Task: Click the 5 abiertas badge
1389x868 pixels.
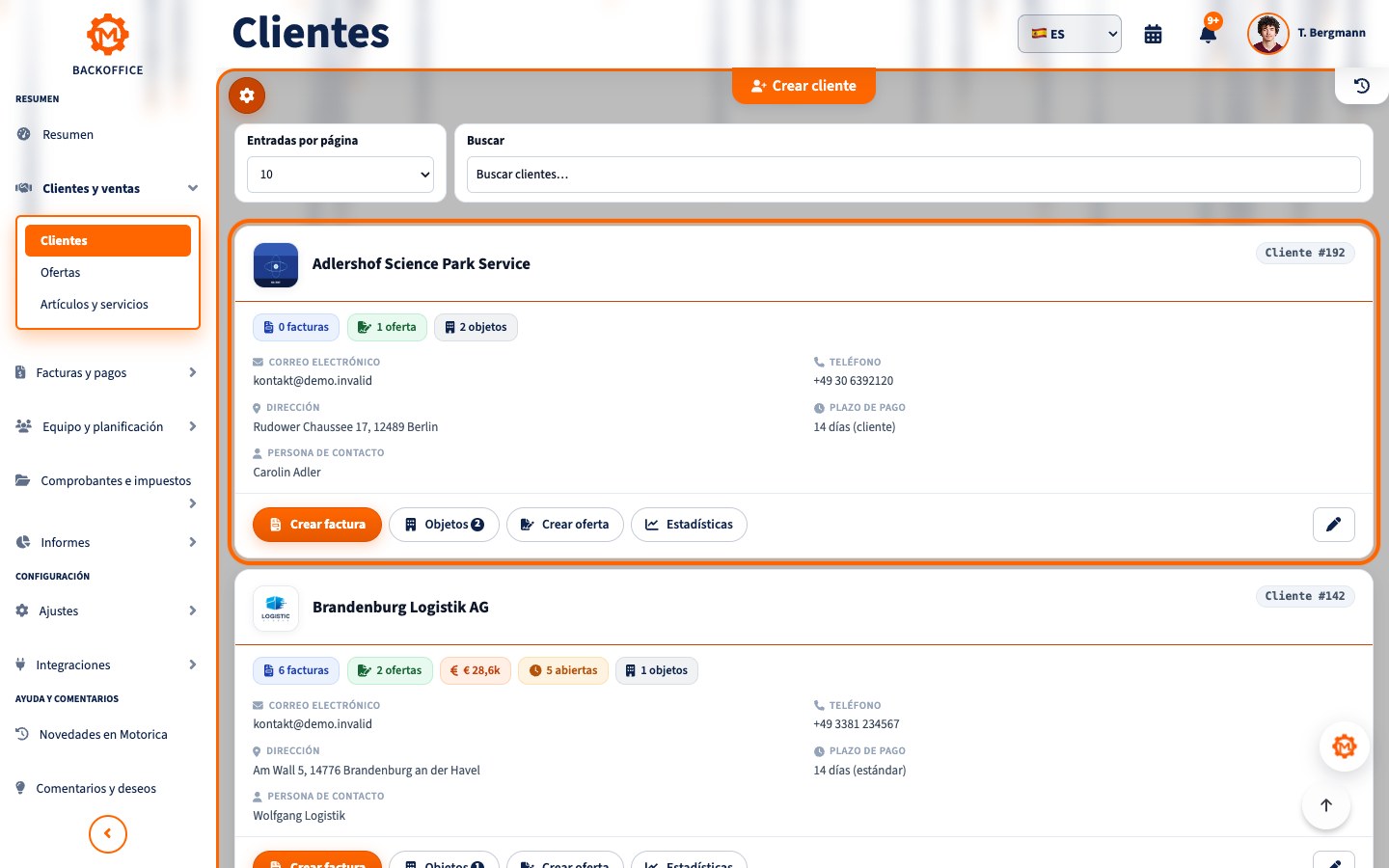Action: [563, 671]
